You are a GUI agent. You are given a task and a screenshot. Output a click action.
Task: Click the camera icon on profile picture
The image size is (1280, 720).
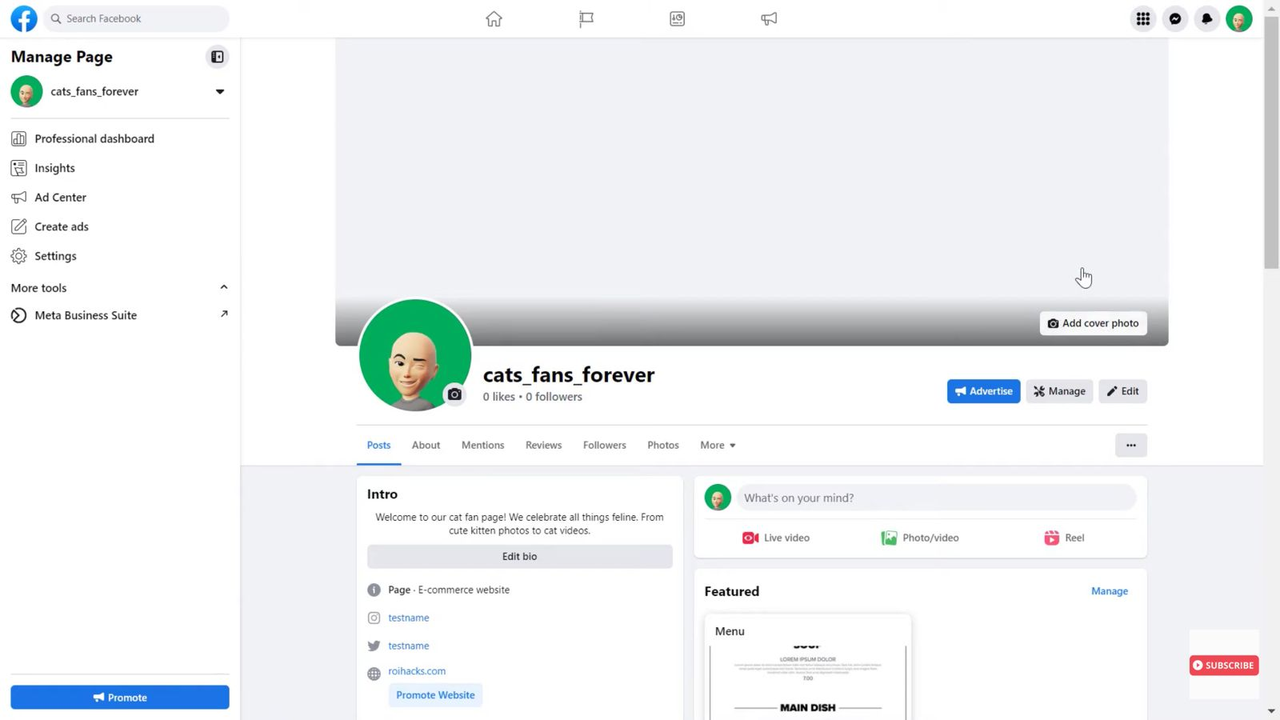(454, 394)
